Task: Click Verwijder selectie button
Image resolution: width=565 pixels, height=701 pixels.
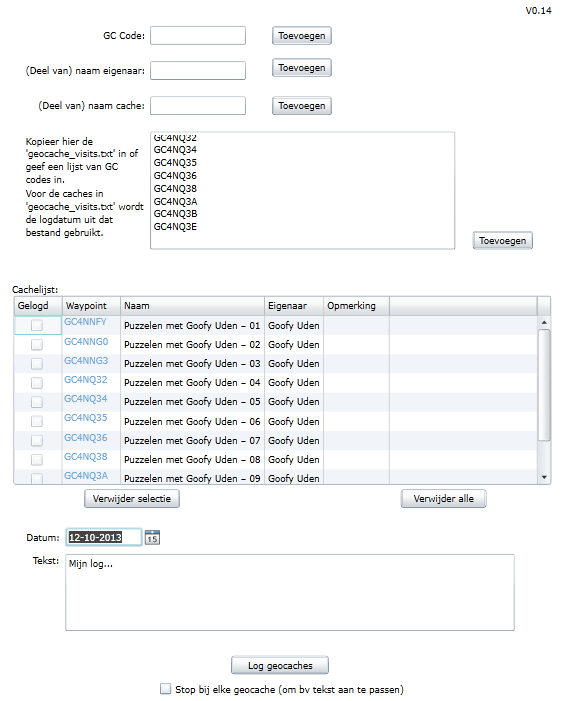Action: tap(132, 498)
